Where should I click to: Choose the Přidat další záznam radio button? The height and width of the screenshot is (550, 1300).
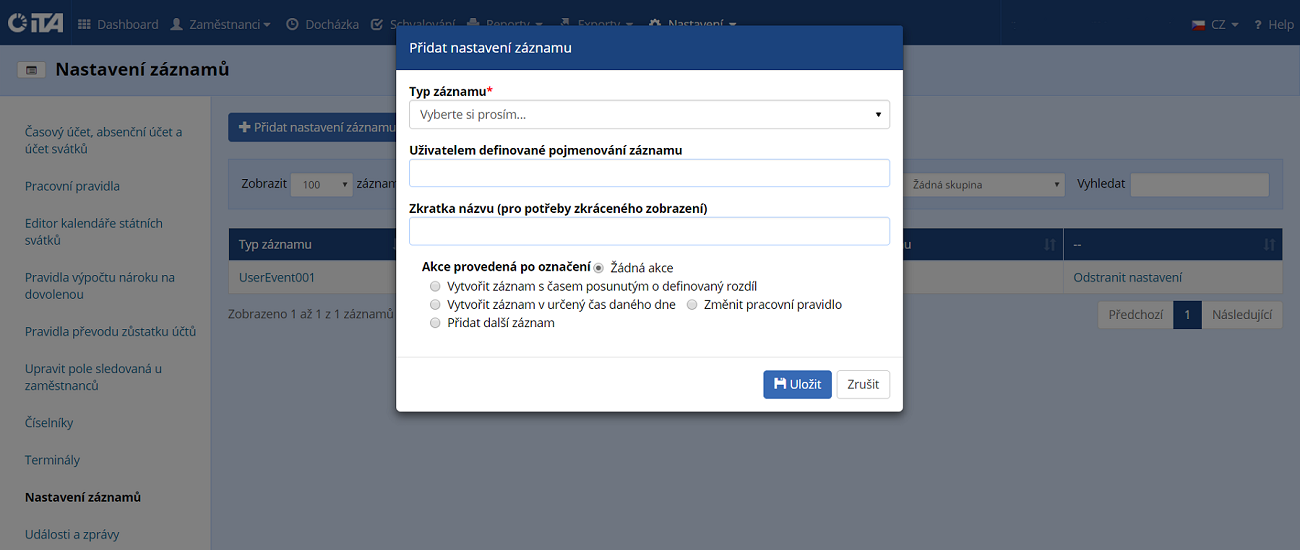point(435,323)
